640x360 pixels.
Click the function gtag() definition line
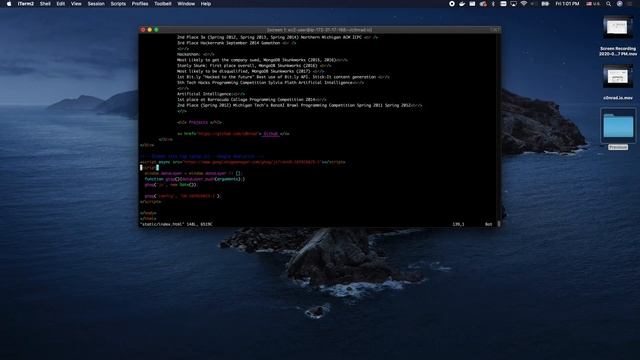[195, 179]
